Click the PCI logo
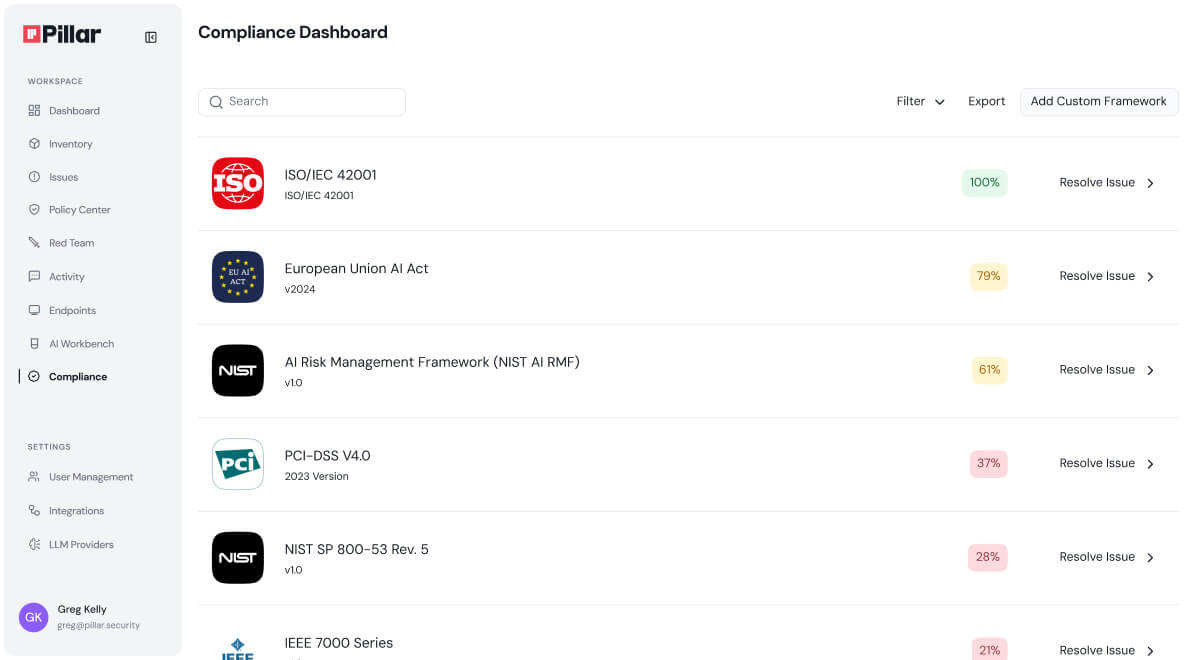Screen dimensions: 1200x660 (x=238, y=464)
